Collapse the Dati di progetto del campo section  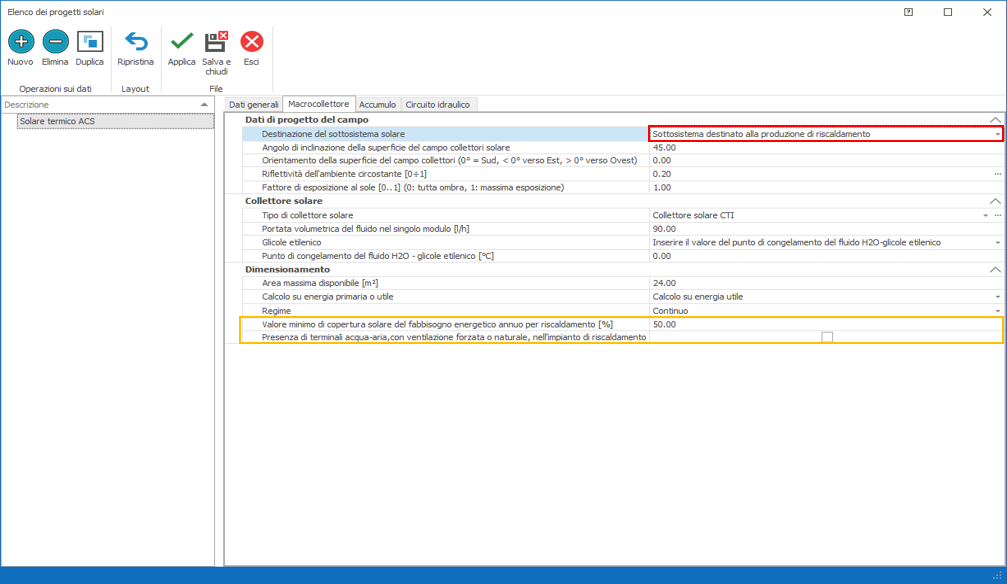click(995, 120)
